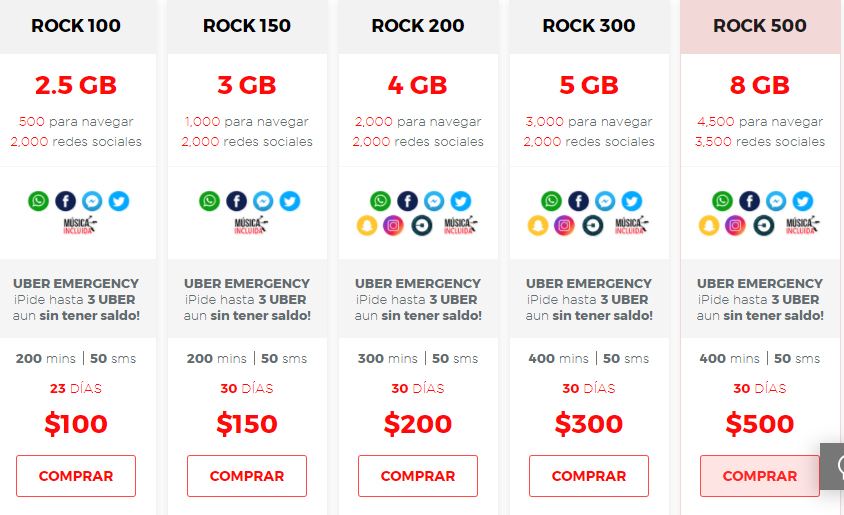Click the Música Incluida badge in ROCK 150
Viewport: 844px width, 515px height.
249,226
